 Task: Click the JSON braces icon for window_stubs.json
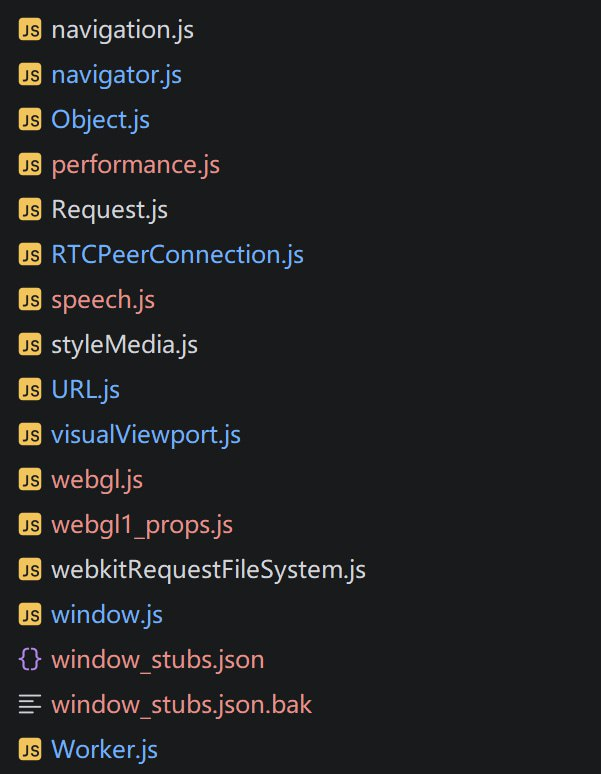[x=30, y=660]
